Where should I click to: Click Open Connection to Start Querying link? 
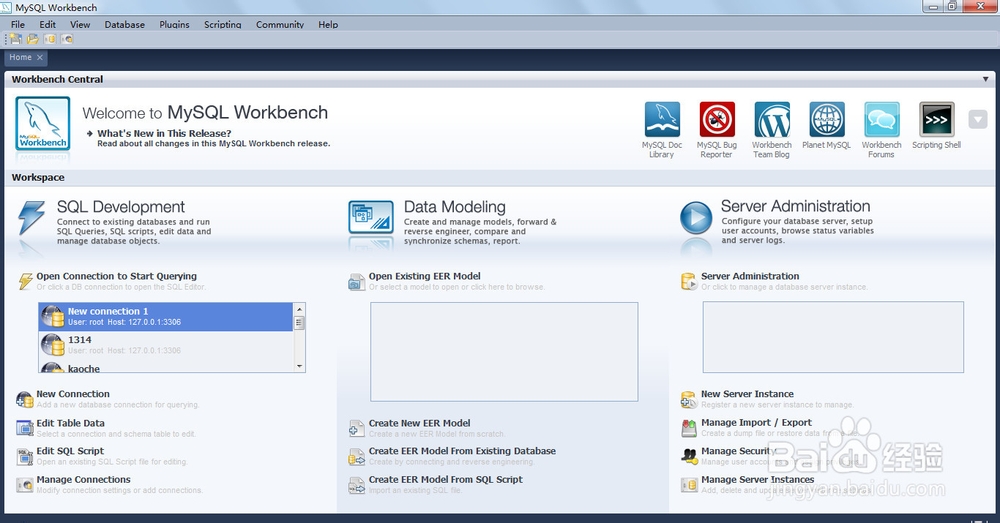point(116,276)
